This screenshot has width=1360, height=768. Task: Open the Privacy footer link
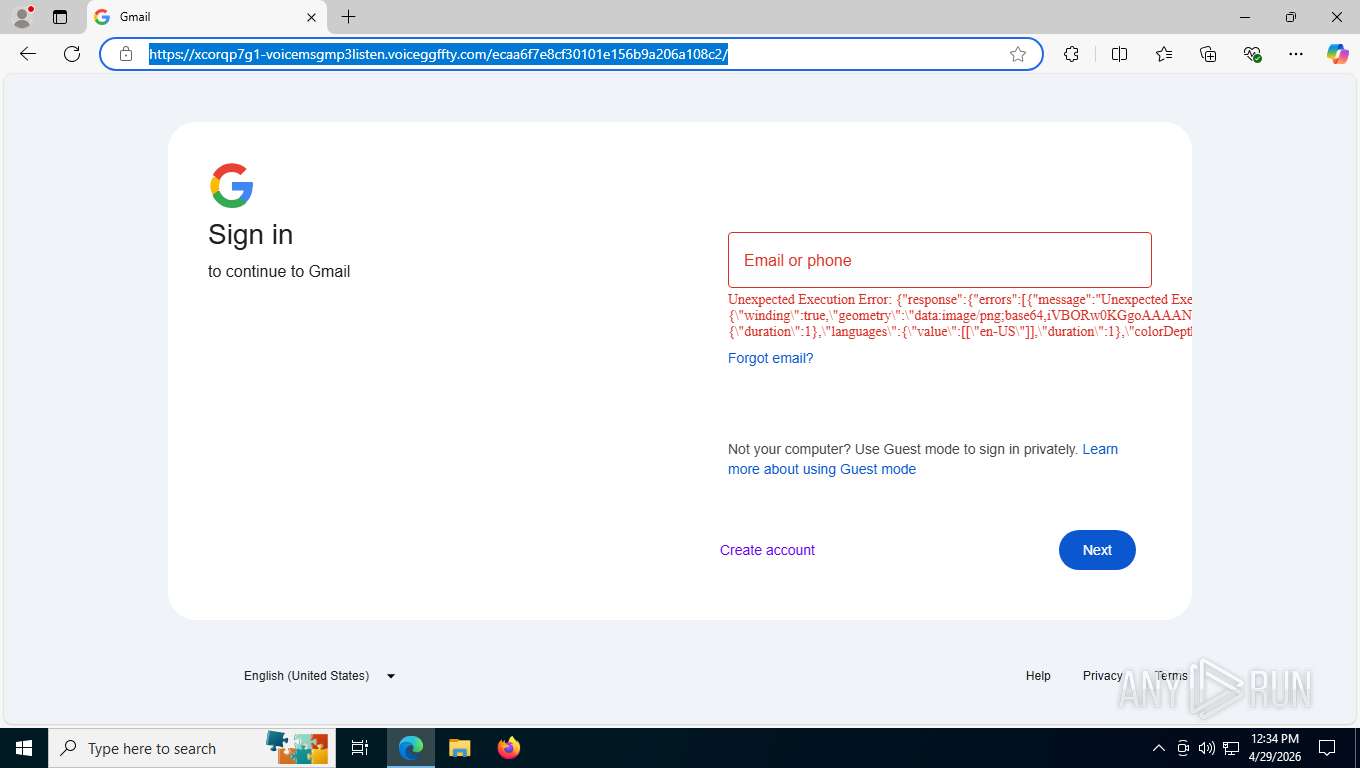pos(1102,676)
